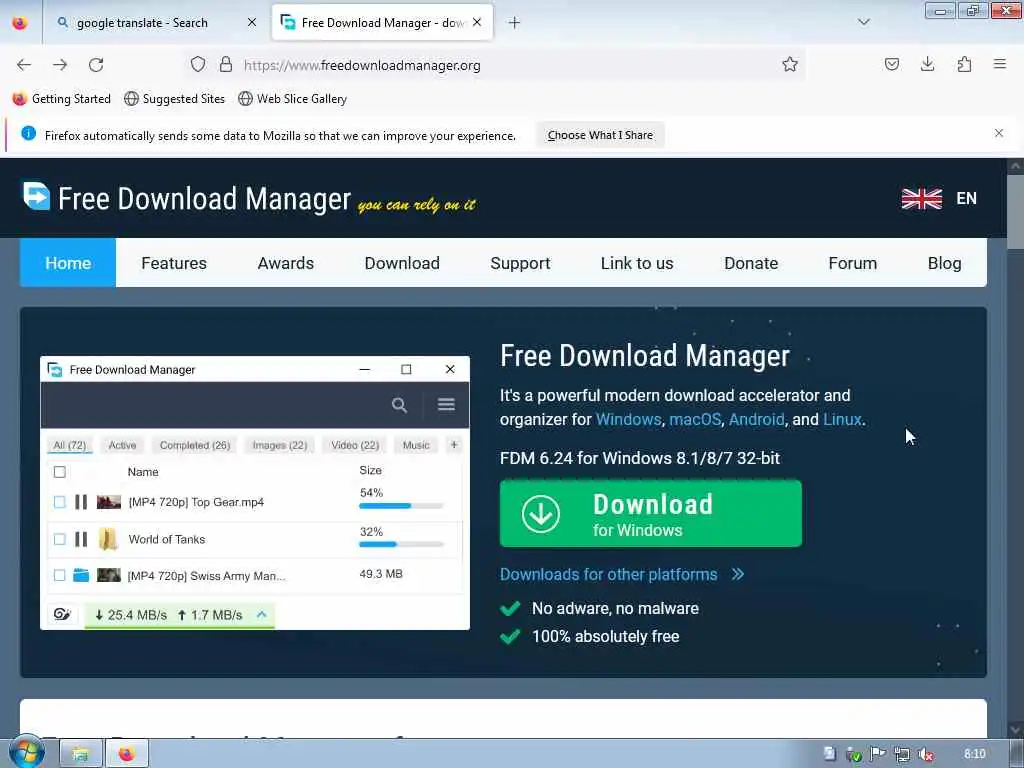Viewport: 1024px width, 768px height.
Task: Click the hamburger menu in the FDM preview
Action: click(x=446, y=405)
